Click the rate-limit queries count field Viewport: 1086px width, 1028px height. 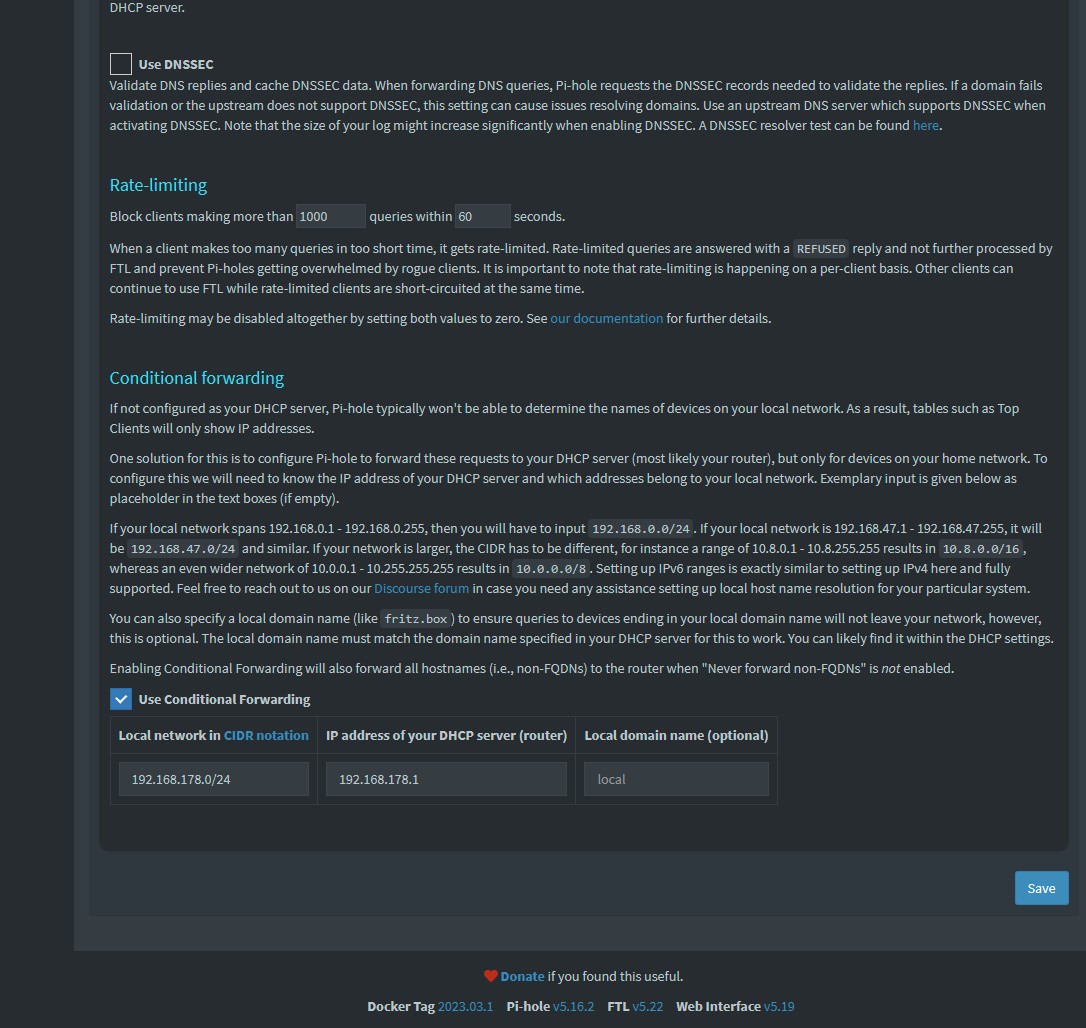coord(330,216)
